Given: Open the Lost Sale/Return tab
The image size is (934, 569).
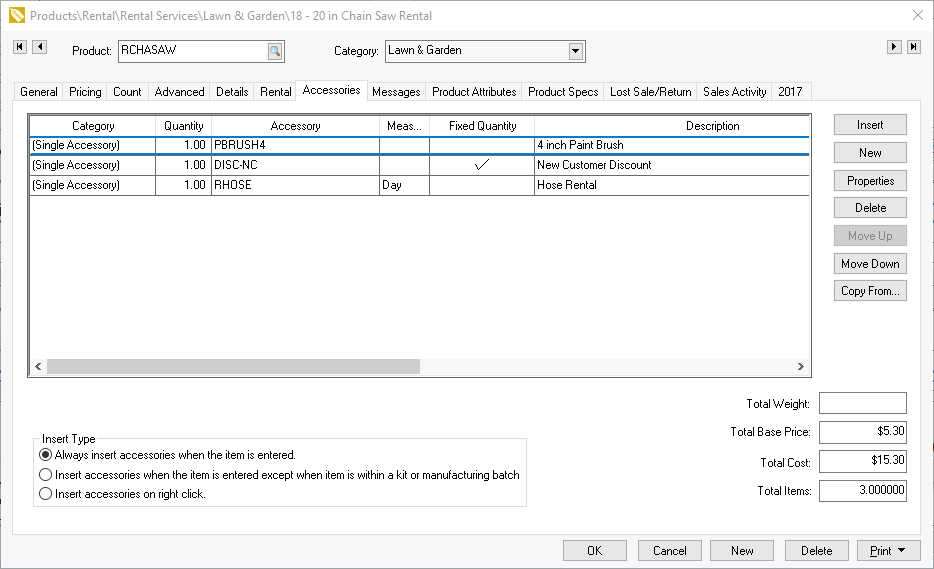Looking at the screenshot, I should click(x=650, y=92).
